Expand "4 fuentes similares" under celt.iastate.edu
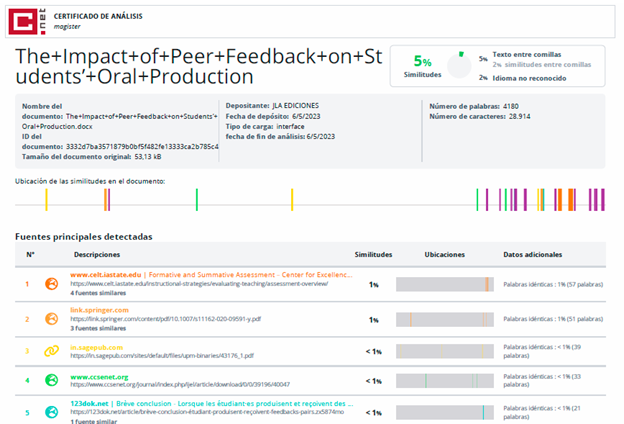This screenshot has height=424, width=624. pyautogui.click(x=101, y=294)
